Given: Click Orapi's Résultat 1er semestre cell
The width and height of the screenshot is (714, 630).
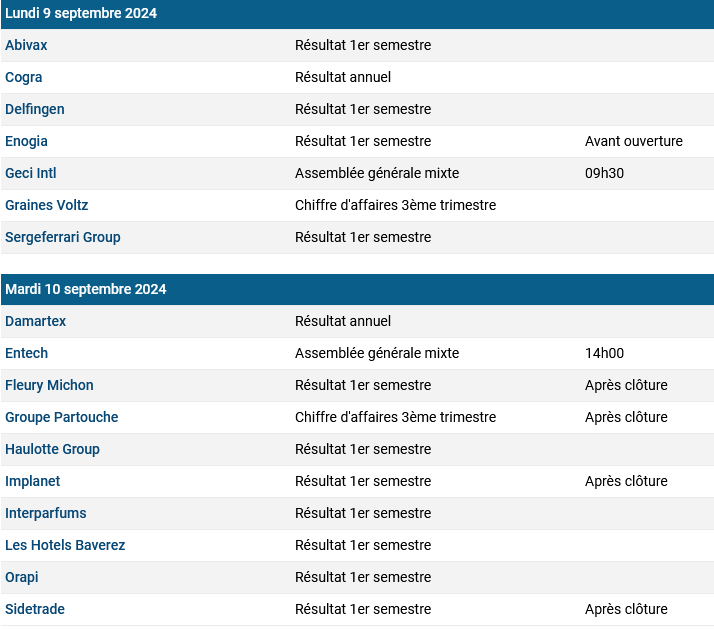Looking at the screenshot, I should point(363,577).
